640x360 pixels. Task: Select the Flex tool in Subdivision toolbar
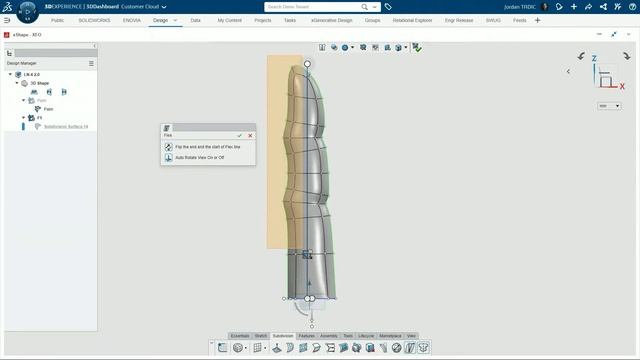point(410,348)
